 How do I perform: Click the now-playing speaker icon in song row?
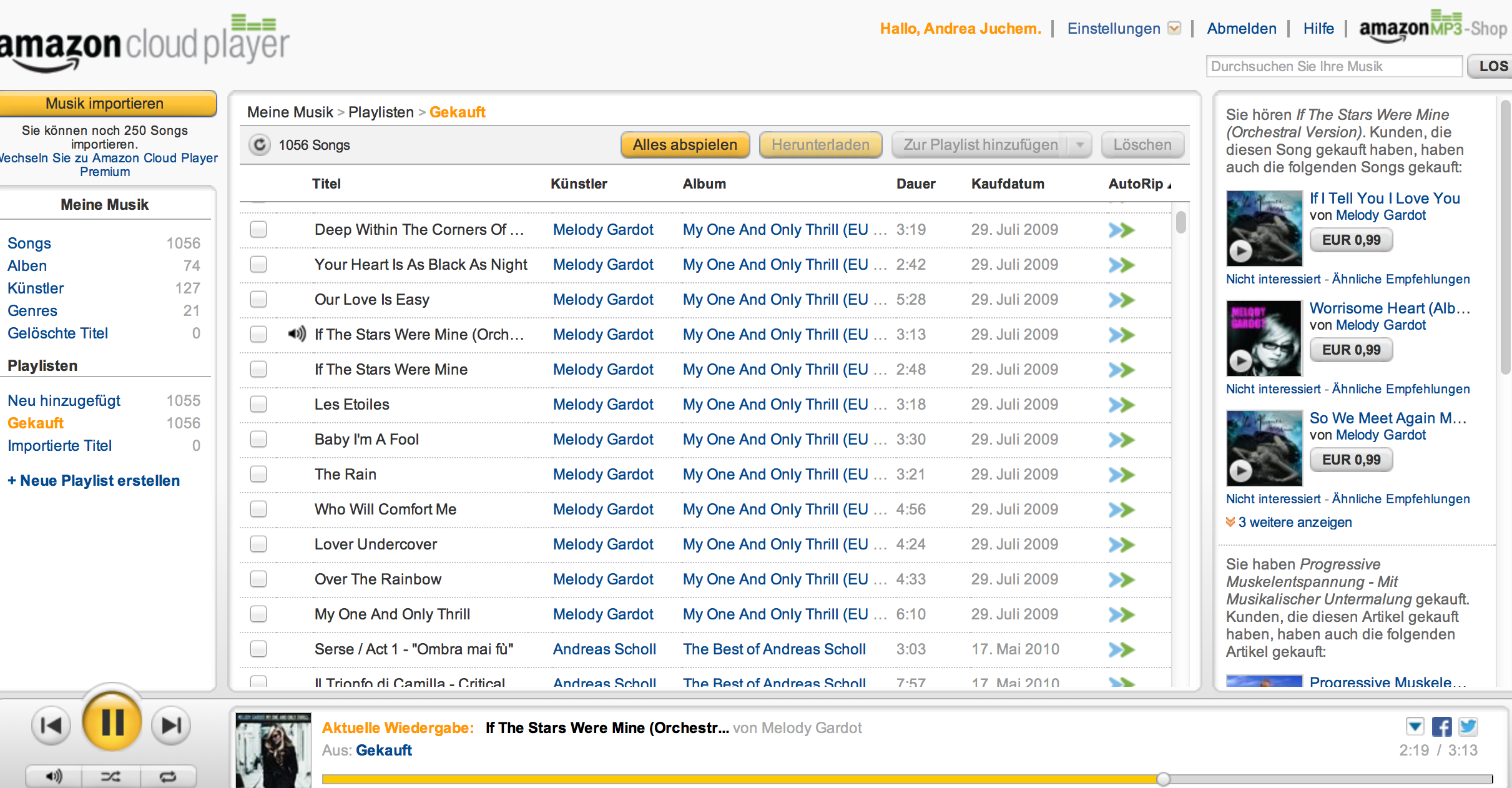(x=297, y=334)
